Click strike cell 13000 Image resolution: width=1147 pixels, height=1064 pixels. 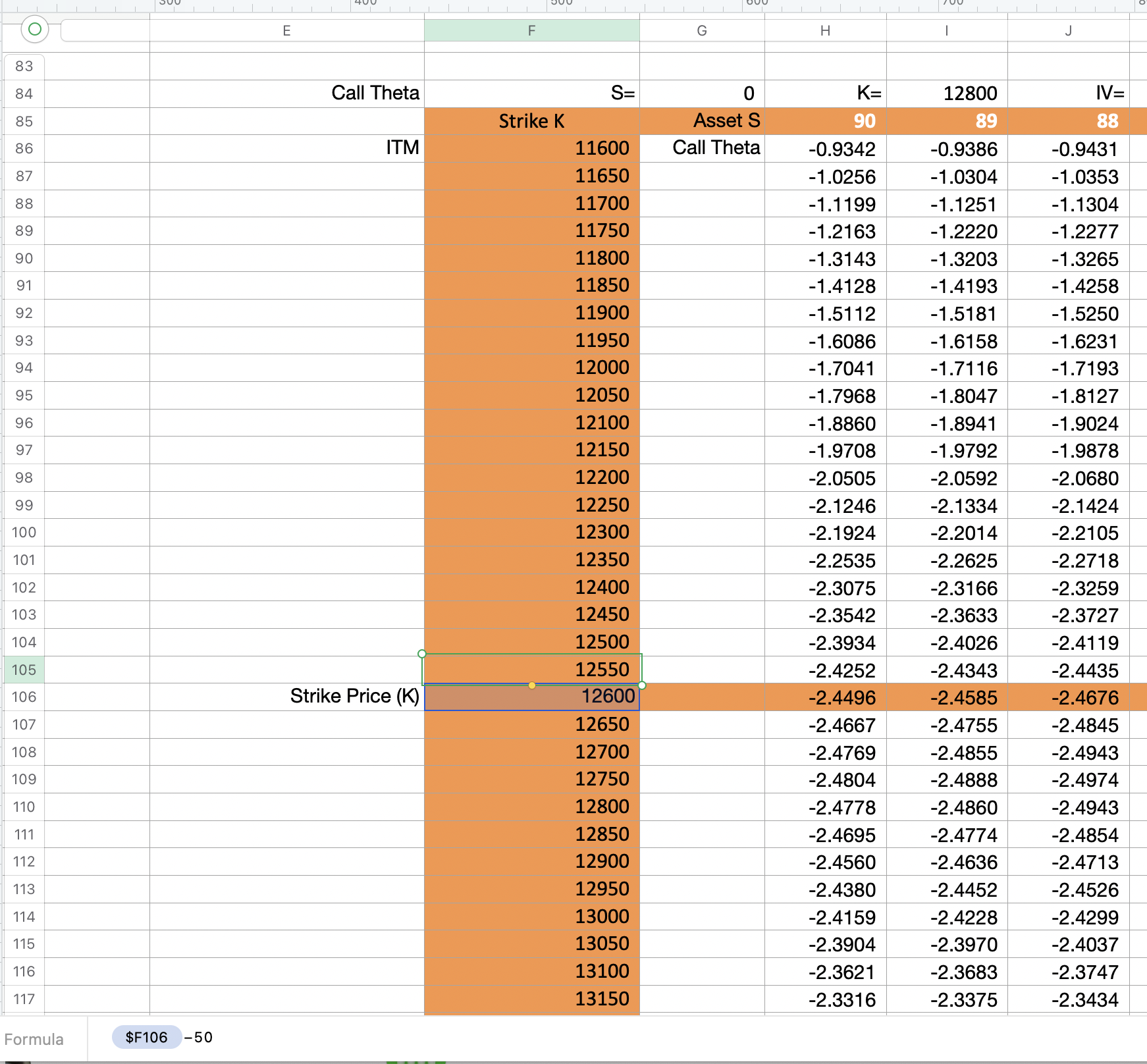click(532, 917)
